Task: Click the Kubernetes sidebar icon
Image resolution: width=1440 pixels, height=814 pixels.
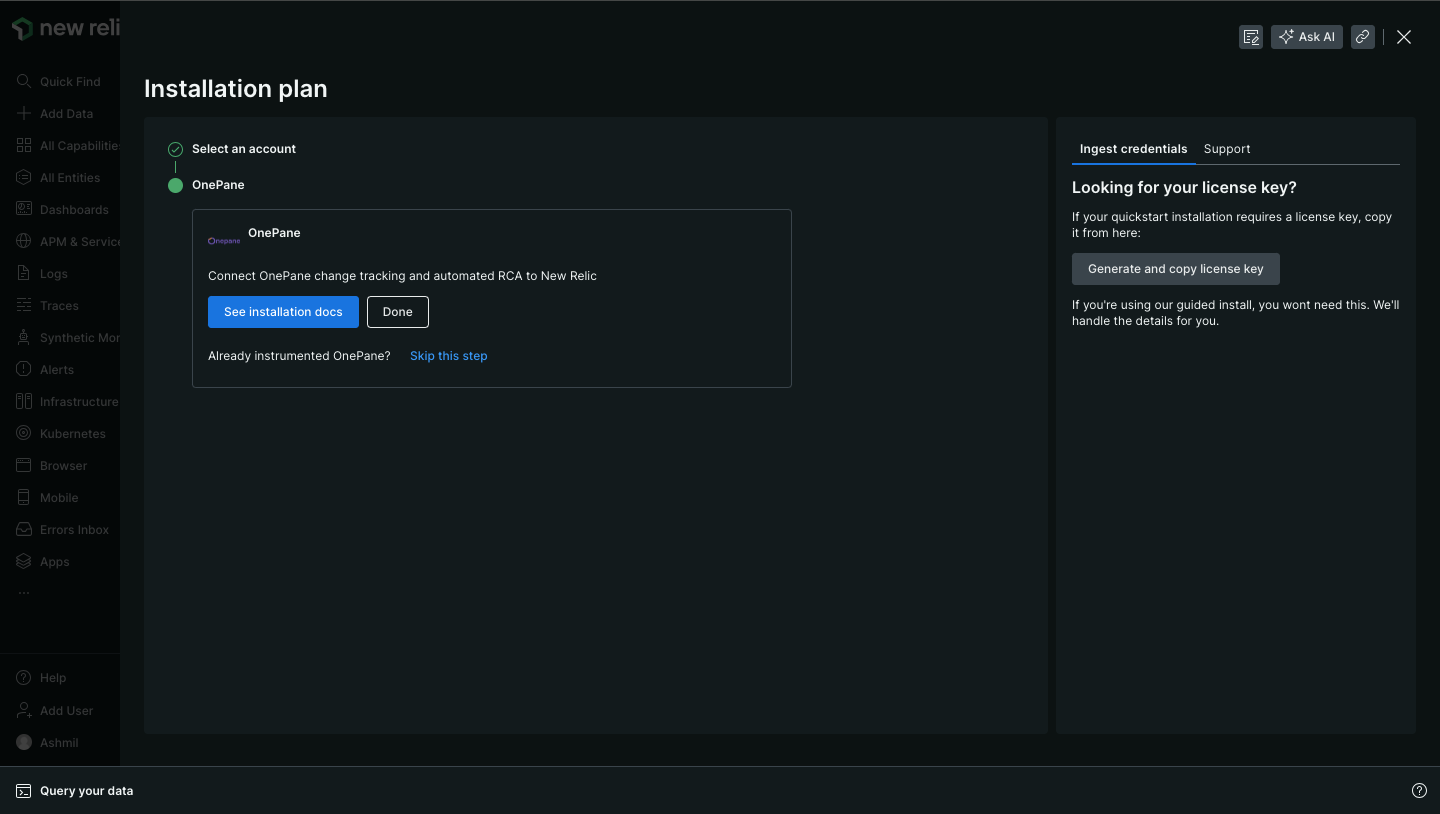Action: coord(24,433)
